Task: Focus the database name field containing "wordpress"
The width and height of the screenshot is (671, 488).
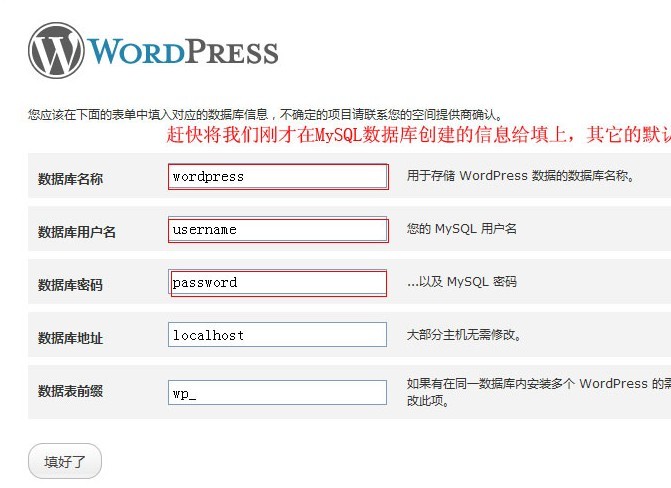Action: [x=278, y=176]
